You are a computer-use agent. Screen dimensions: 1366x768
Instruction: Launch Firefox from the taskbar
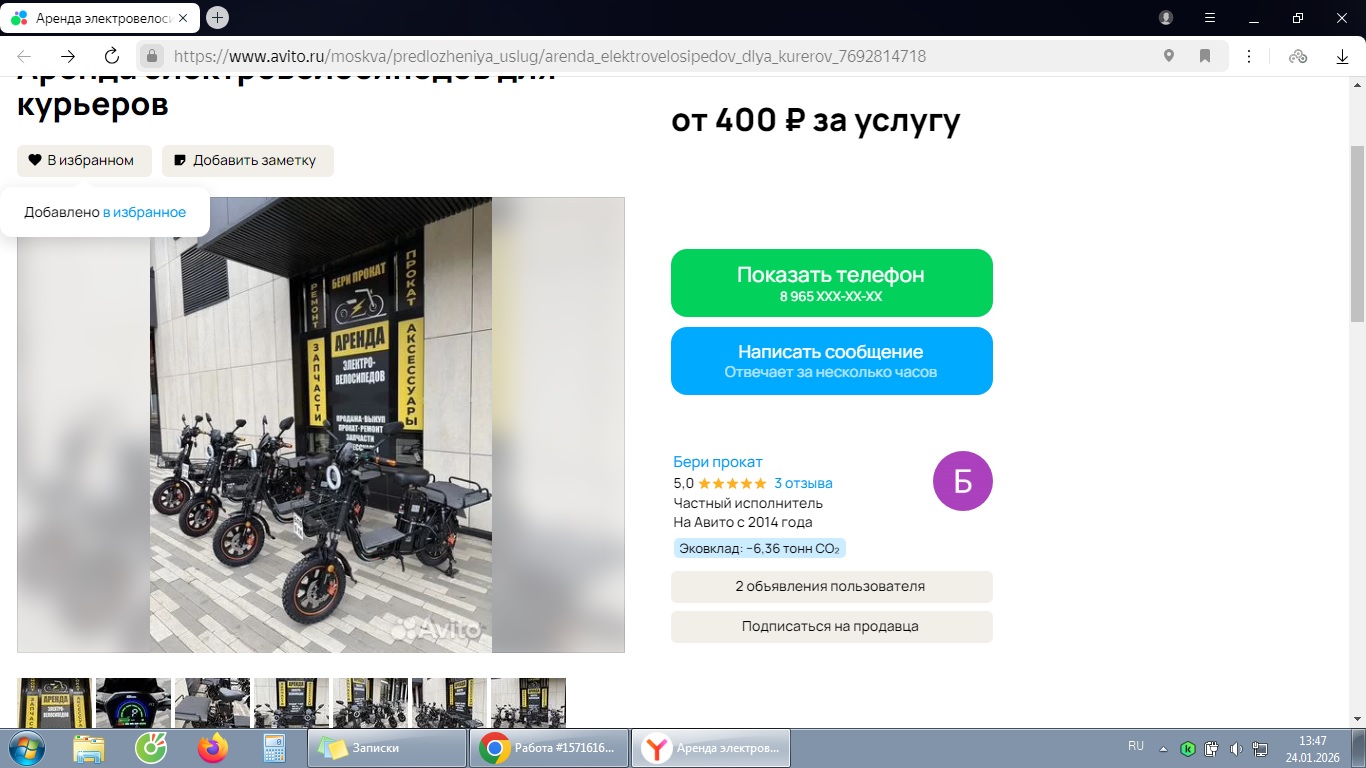(213, 748)
